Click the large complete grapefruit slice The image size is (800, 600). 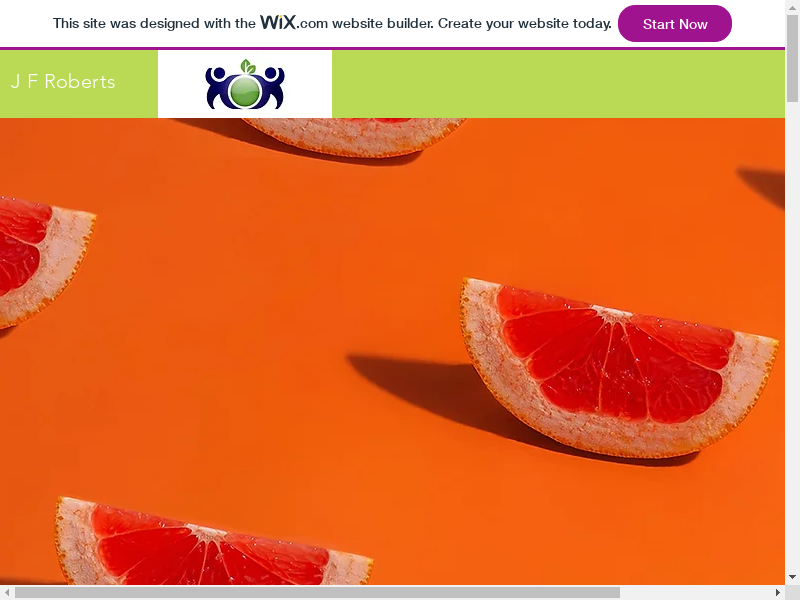(619, 367)
